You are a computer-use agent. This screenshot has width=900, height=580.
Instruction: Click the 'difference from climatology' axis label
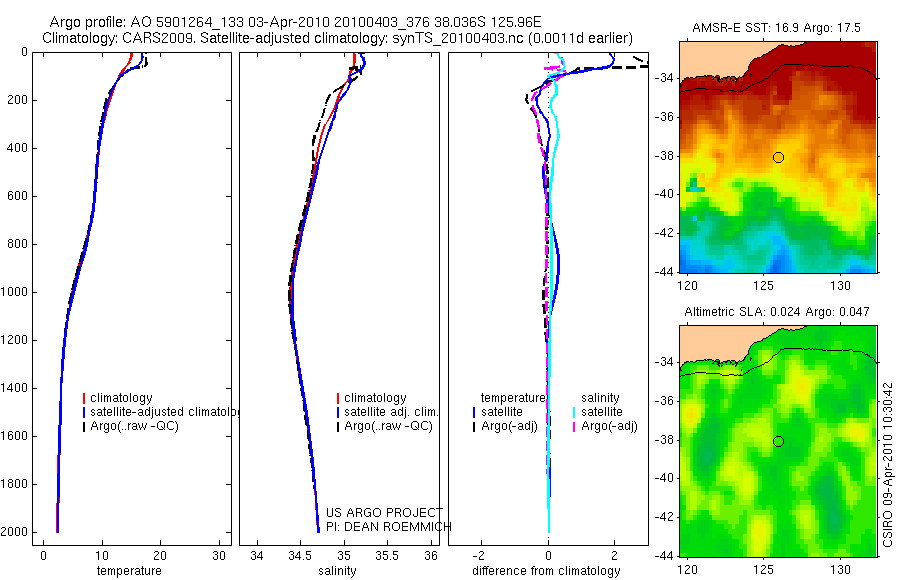[x=546, y=571]
